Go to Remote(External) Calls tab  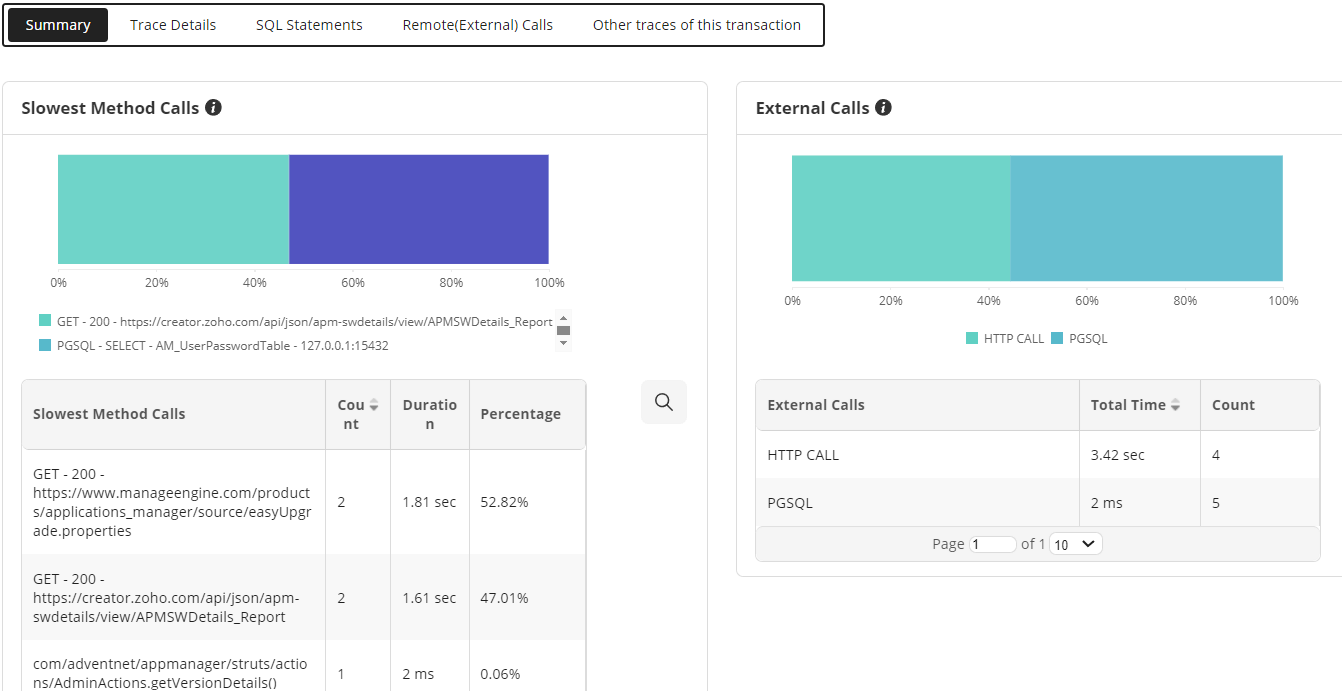(x=477, y=25)
